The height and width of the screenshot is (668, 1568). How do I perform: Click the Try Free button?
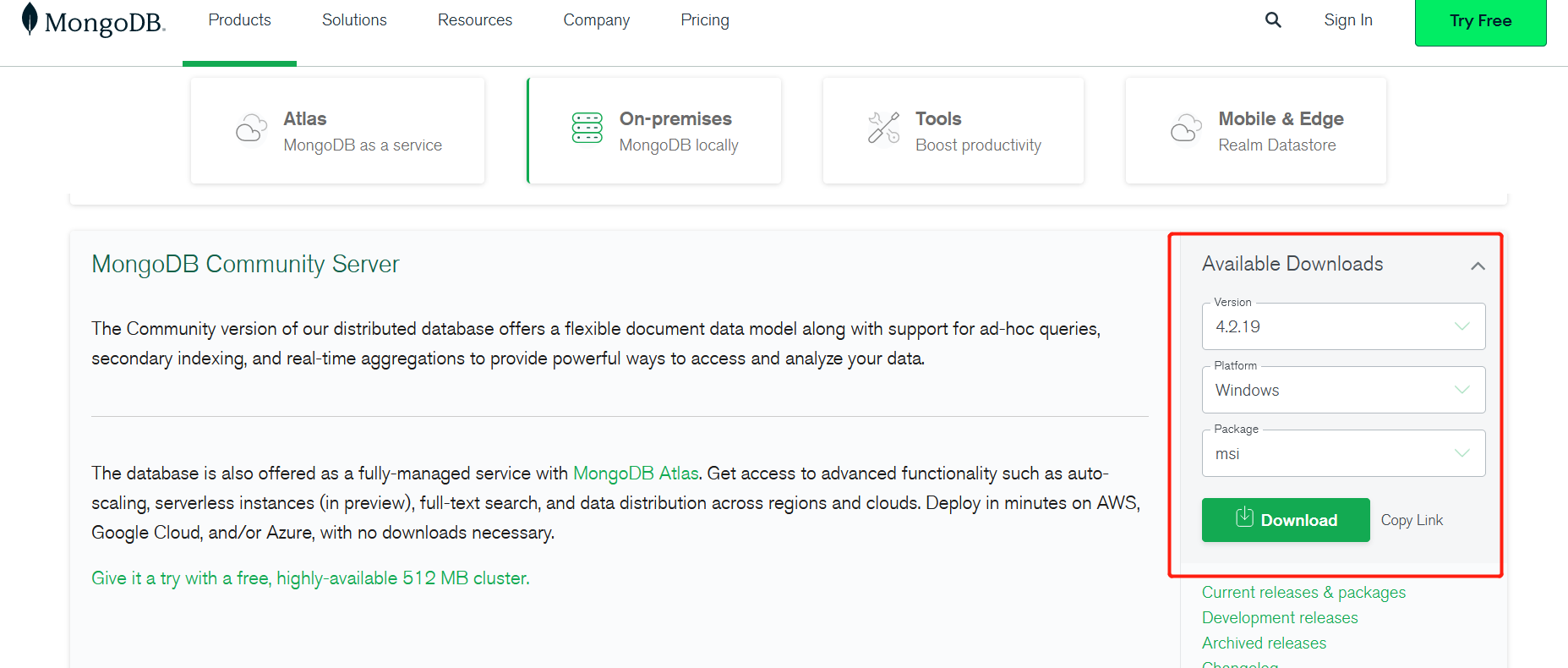click(x=1480, y=21)
